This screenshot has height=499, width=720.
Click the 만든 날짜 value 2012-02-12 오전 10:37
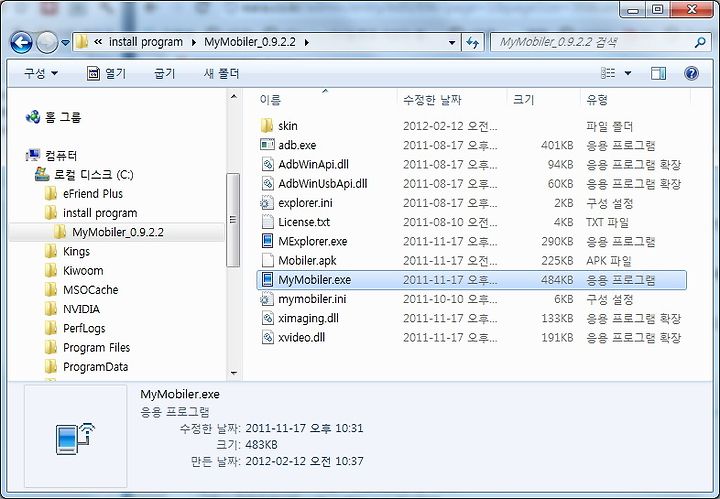click(x=304, y=460)
